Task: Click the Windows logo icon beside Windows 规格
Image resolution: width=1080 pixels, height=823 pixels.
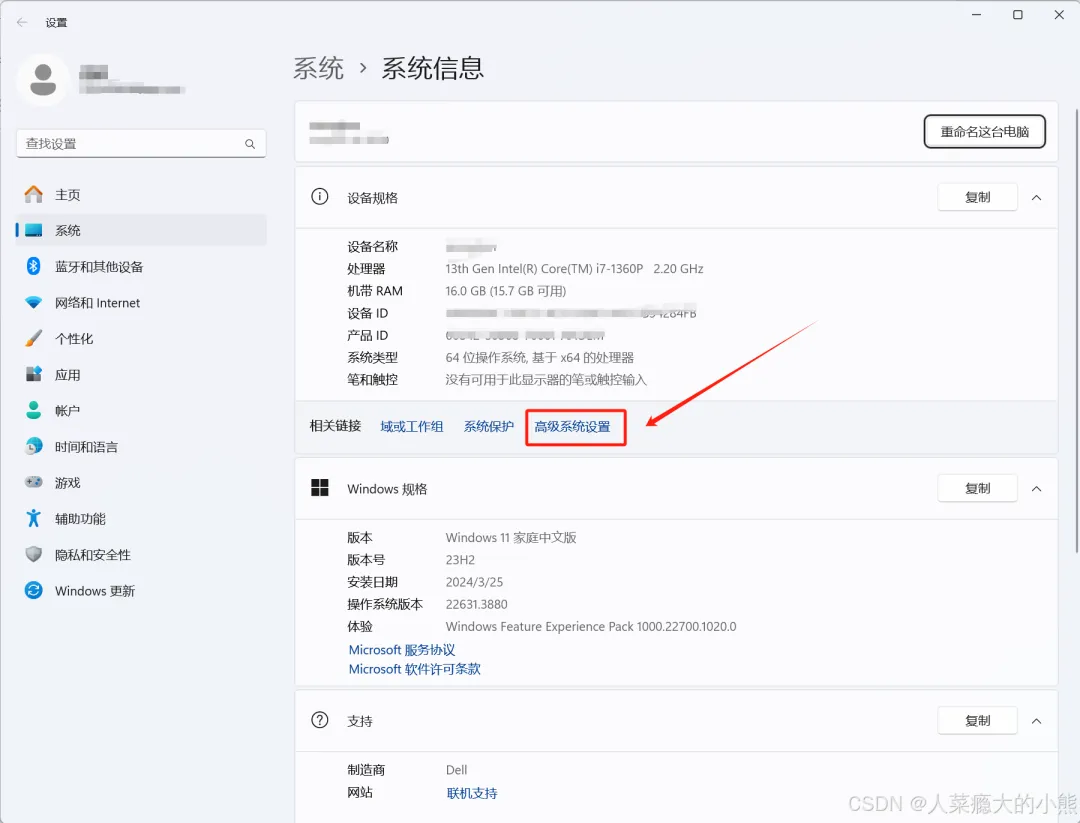Action: 320,488
